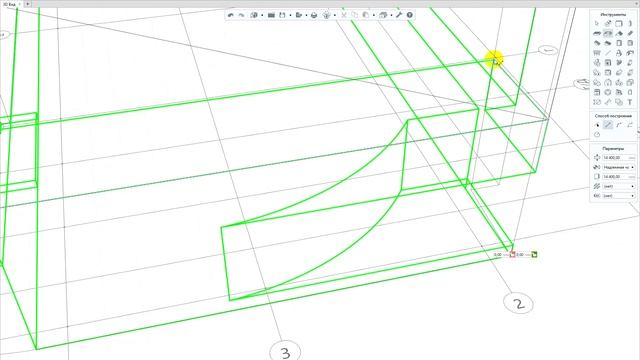Redo the action in top toolbar

[242, 15]
